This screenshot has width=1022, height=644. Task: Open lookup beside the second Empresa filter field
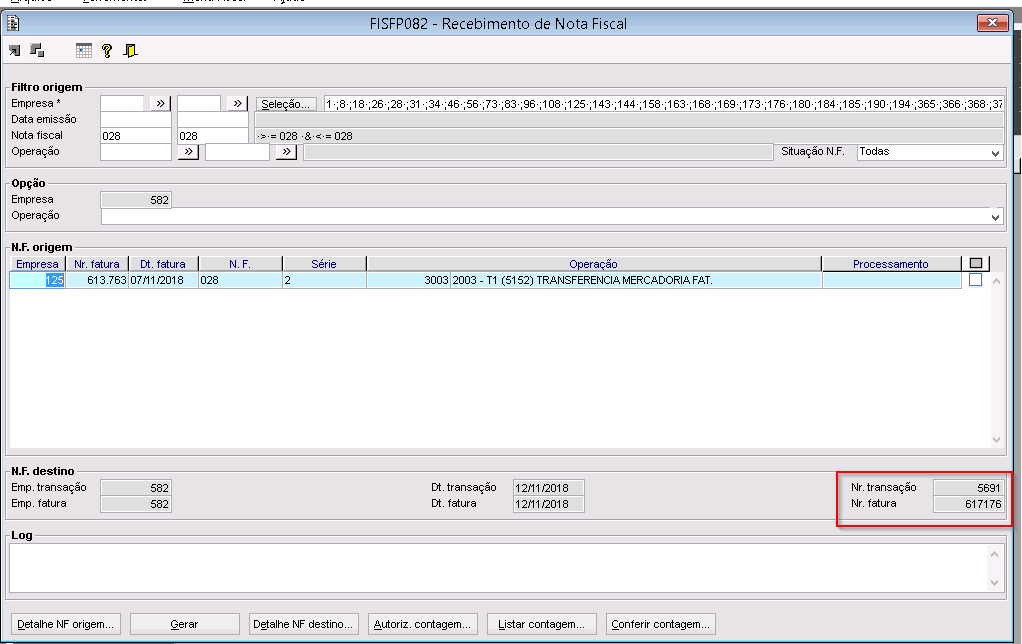pos(237,104)
